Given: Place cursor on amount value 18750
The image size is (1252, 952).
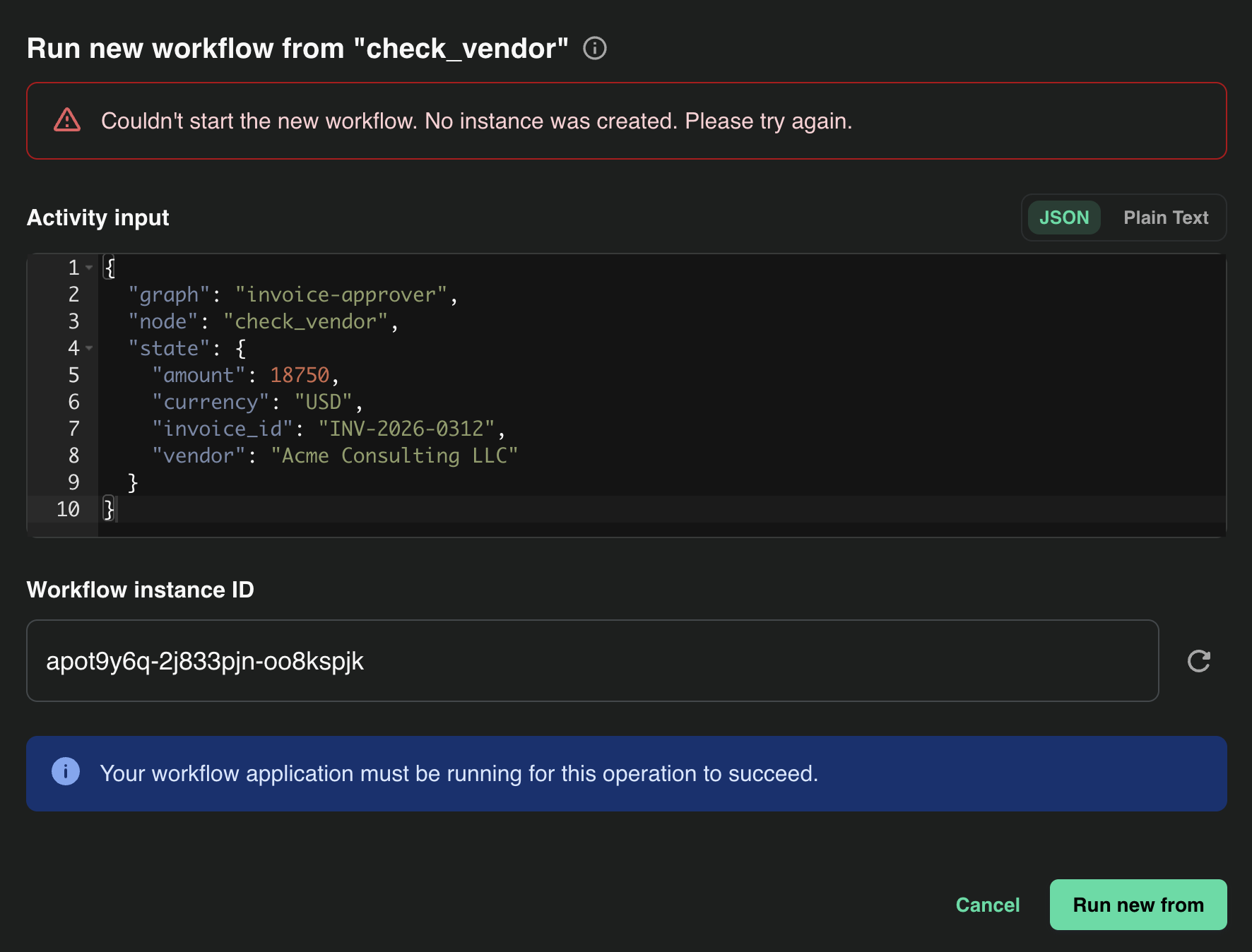Looking at the screenshot, I should click(300, 375).
